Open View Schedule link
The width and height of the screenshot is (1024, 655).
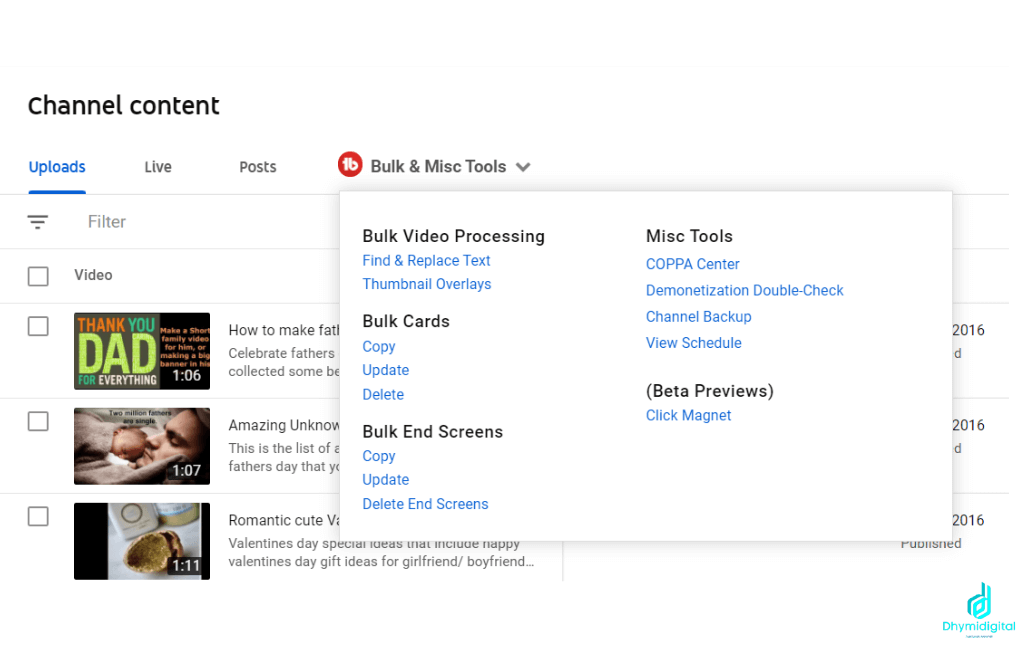(694, 343)
